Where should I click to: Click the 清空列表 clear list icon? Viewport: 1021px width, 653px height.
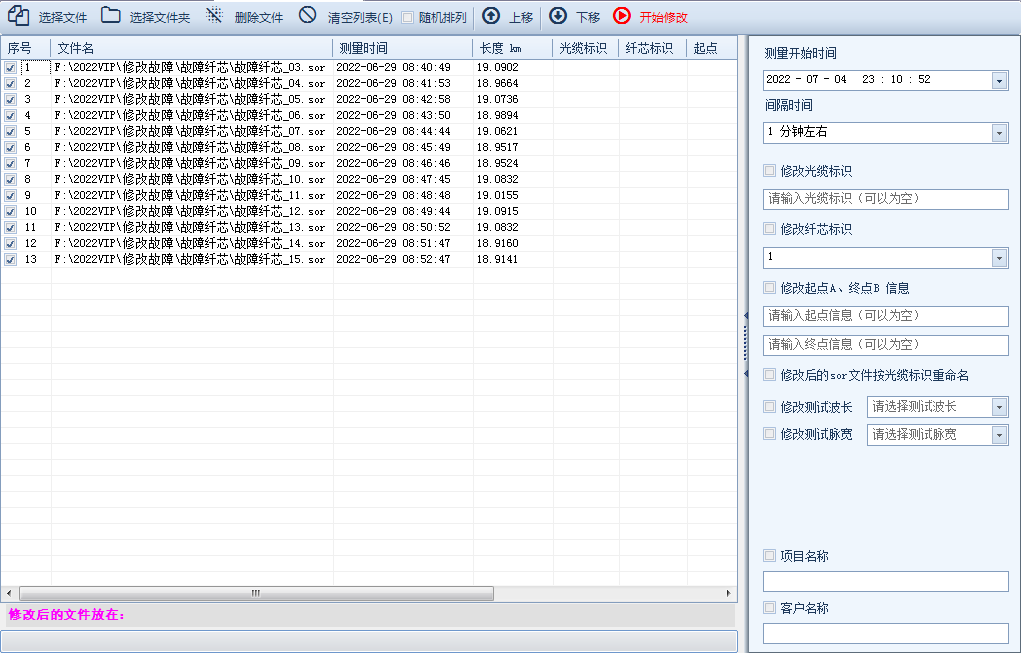308,16
